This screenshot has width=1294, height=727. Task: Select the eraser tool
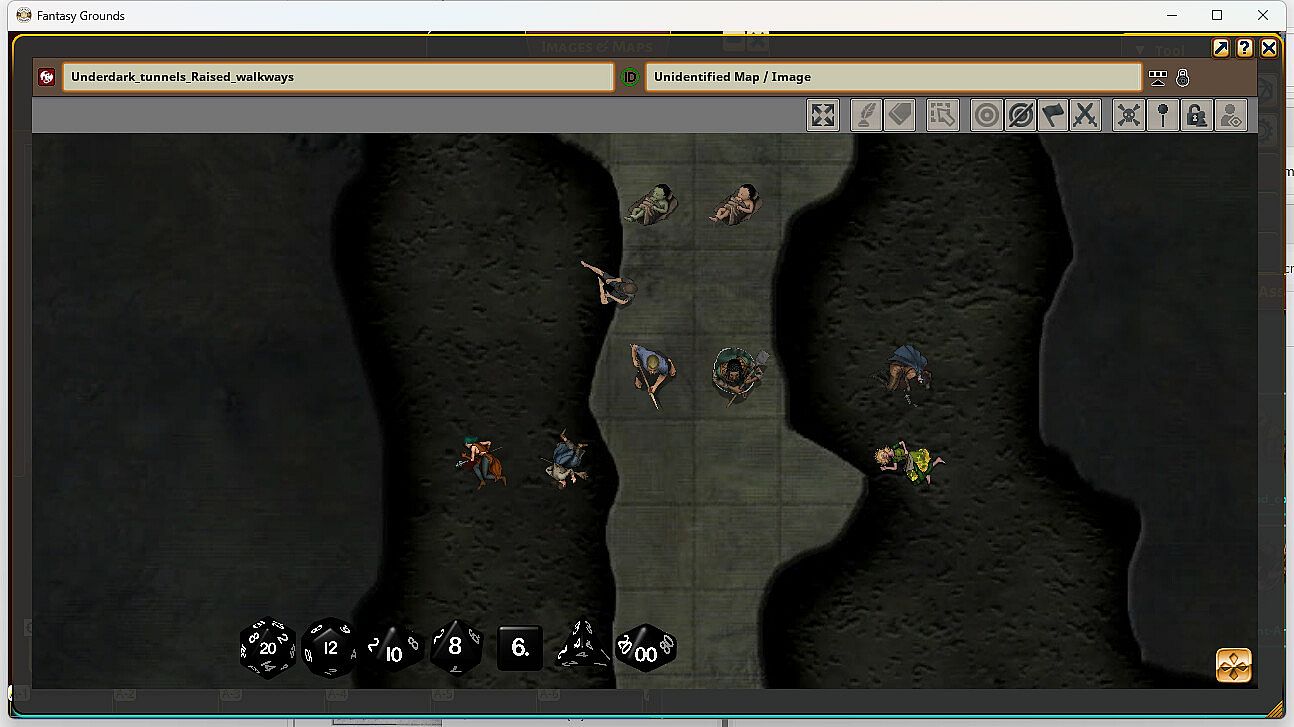point(900,115)
